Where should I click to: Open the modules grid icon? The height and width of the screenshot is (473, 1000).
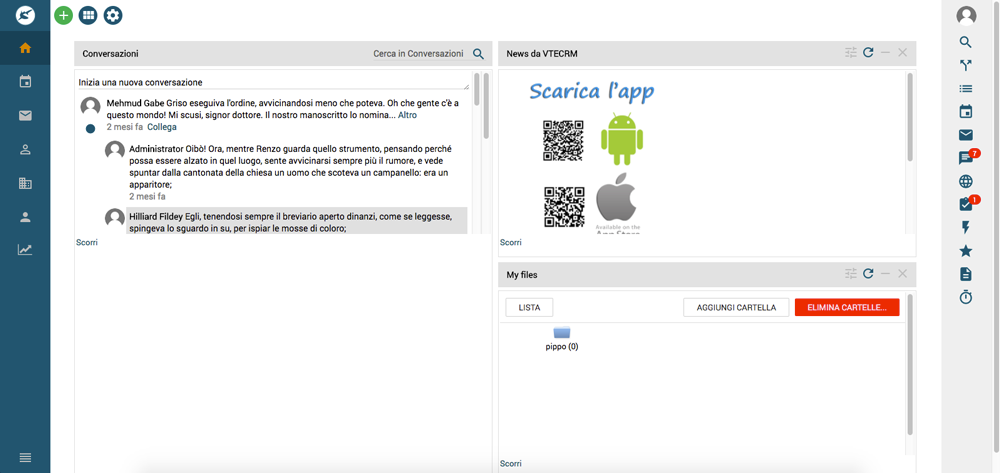point(88,15)
